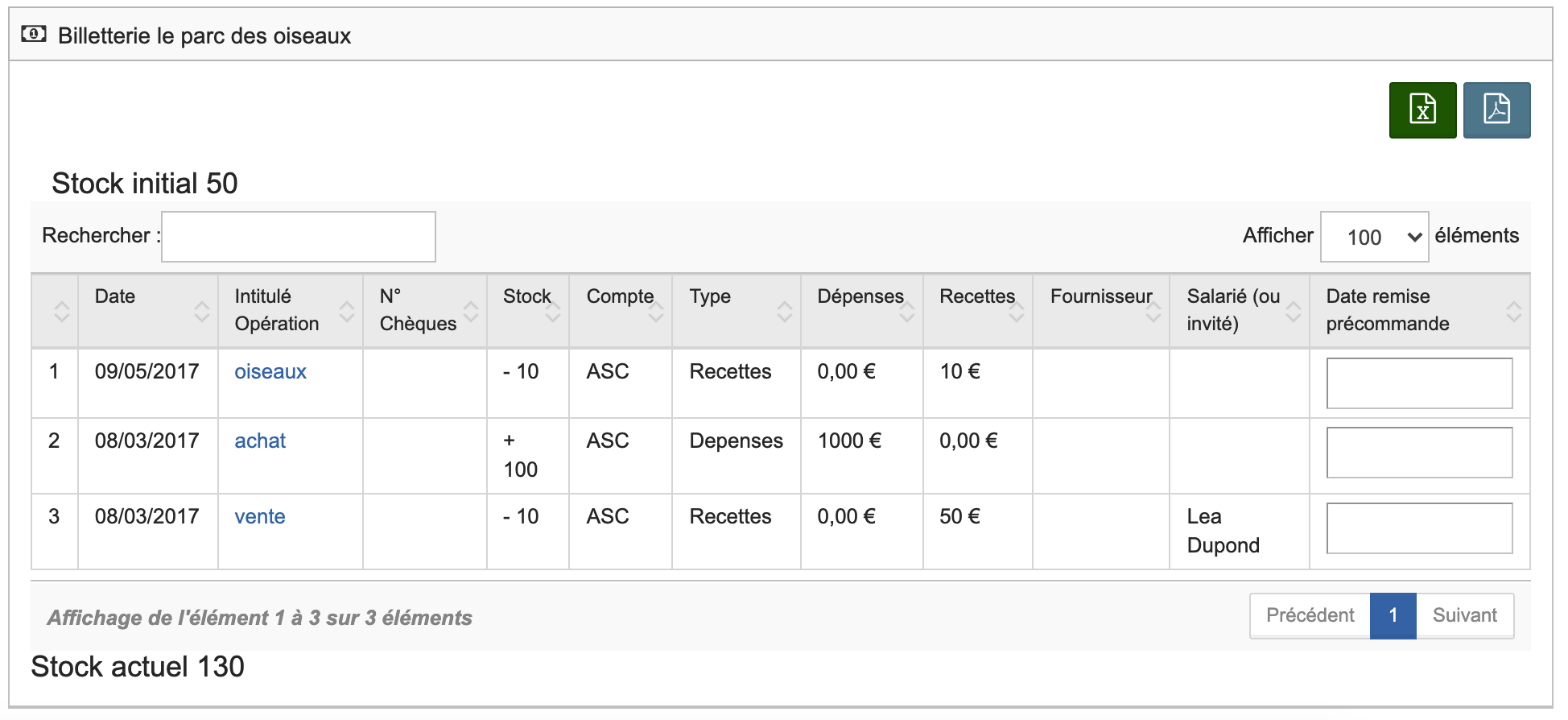Sort the first index column arrows
This screenshot has height=720, width=1568.
(61, 311)
